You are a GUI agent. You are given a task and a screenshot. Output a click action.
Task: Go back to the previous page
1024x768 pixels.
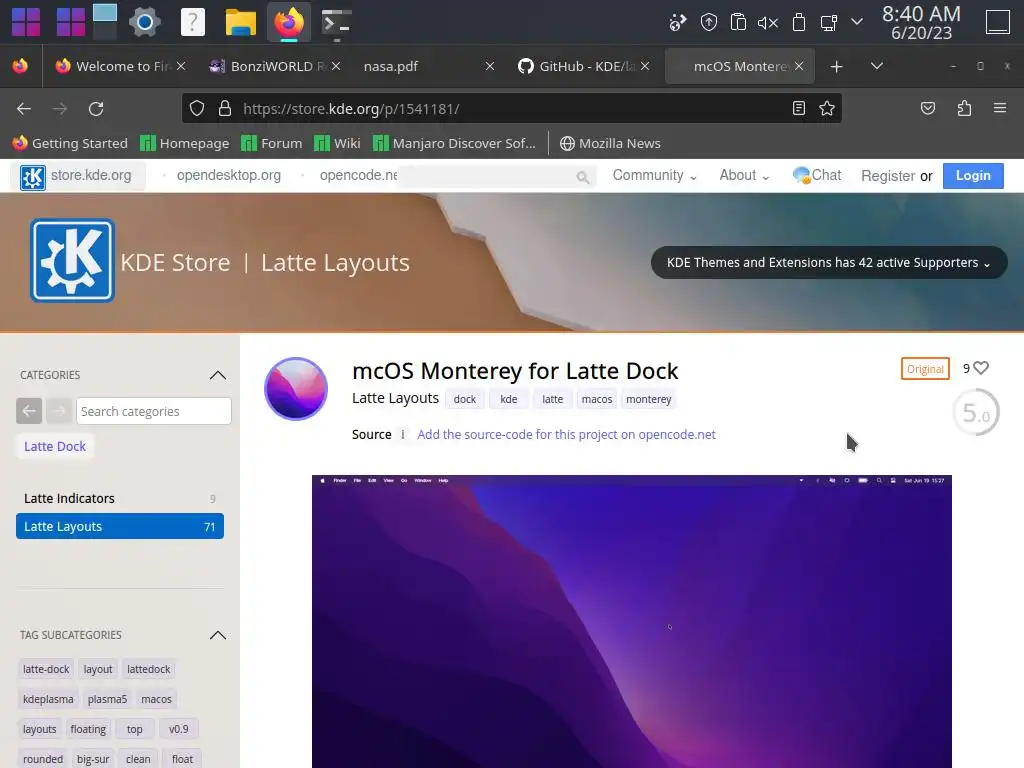24,108
